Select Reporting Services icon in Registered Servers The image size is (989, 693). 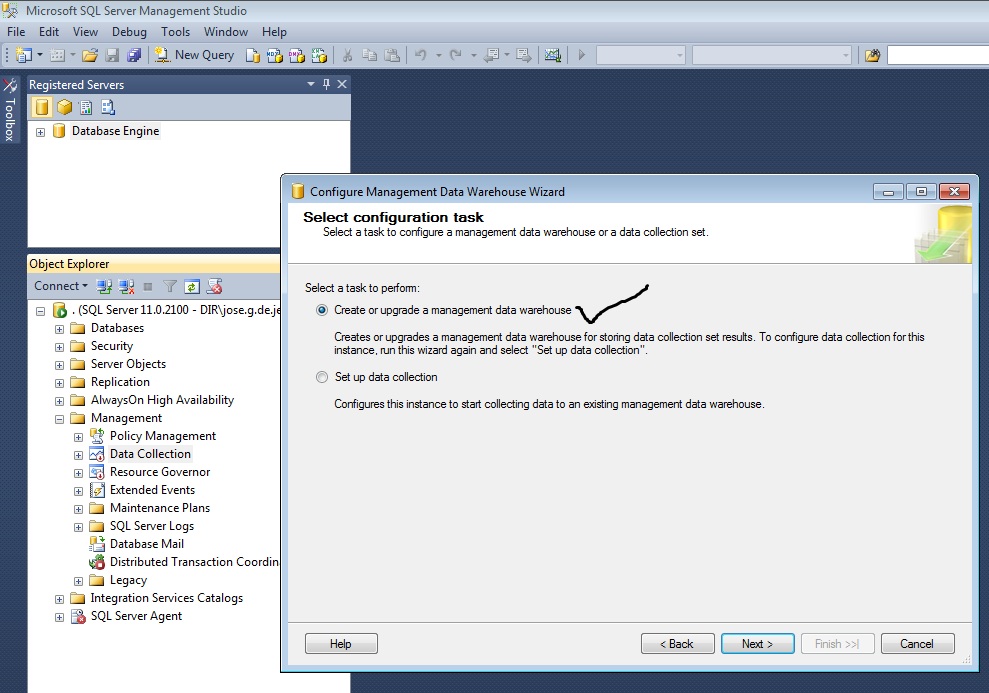[86, 107]
